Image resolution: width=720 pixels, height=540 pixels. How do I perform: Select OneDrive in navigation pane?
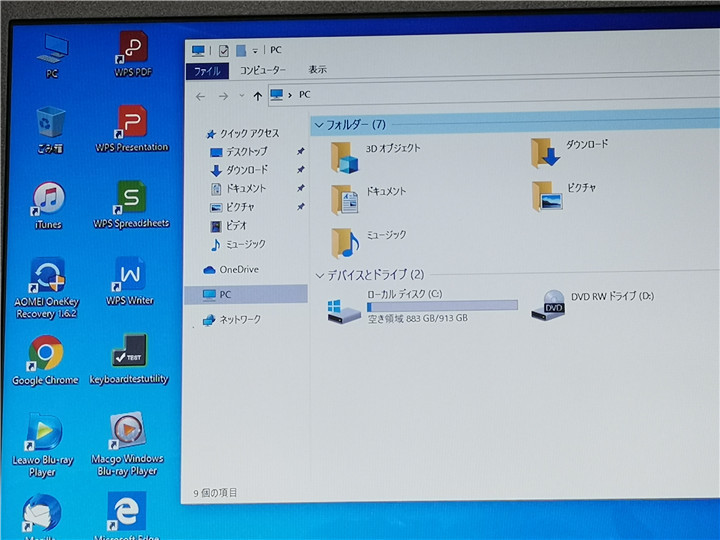click(x=231, y=270)
